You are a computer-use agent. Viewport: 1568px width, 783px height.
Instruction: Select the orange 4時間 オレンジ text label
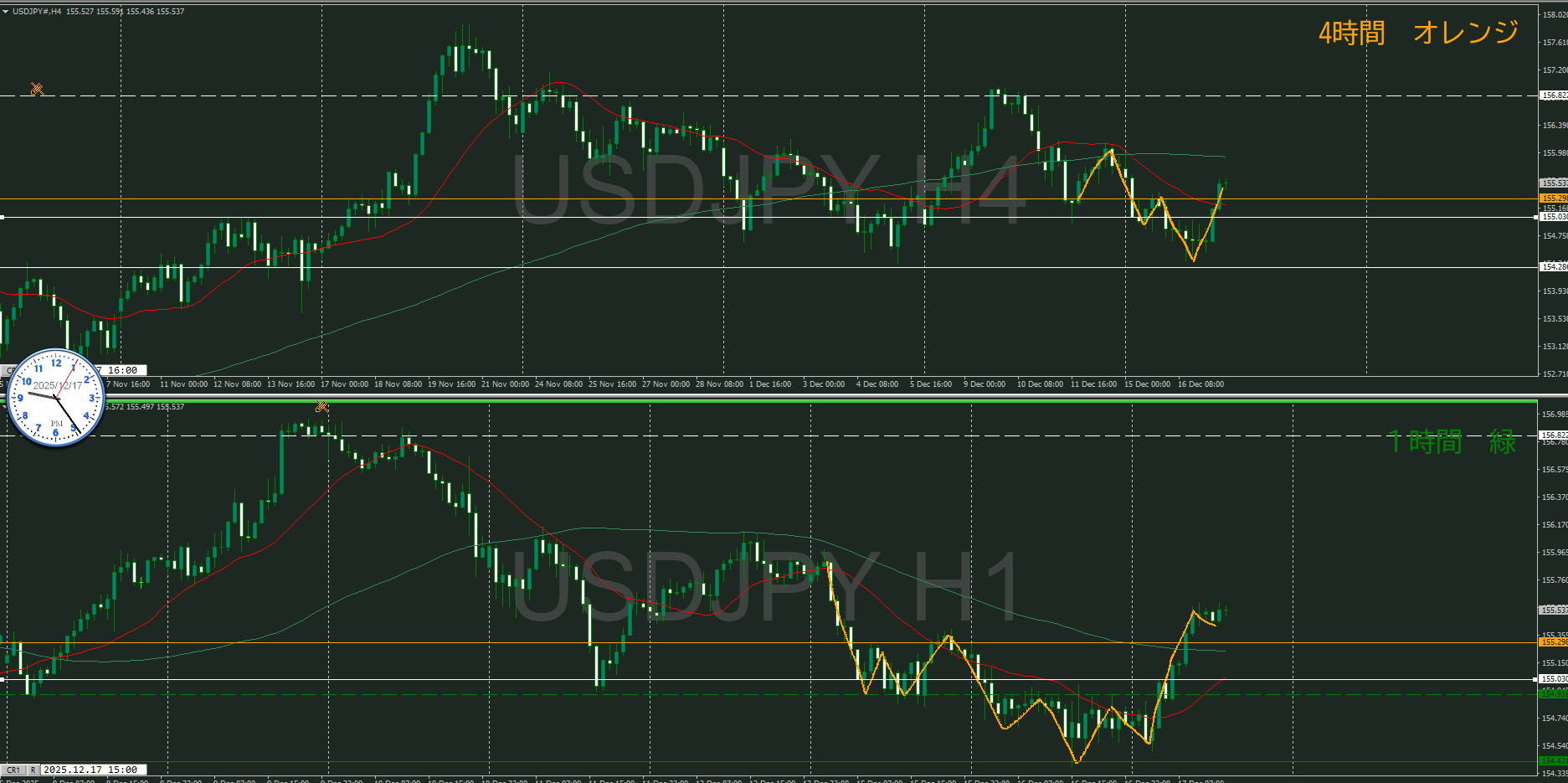click(1417, 33)
